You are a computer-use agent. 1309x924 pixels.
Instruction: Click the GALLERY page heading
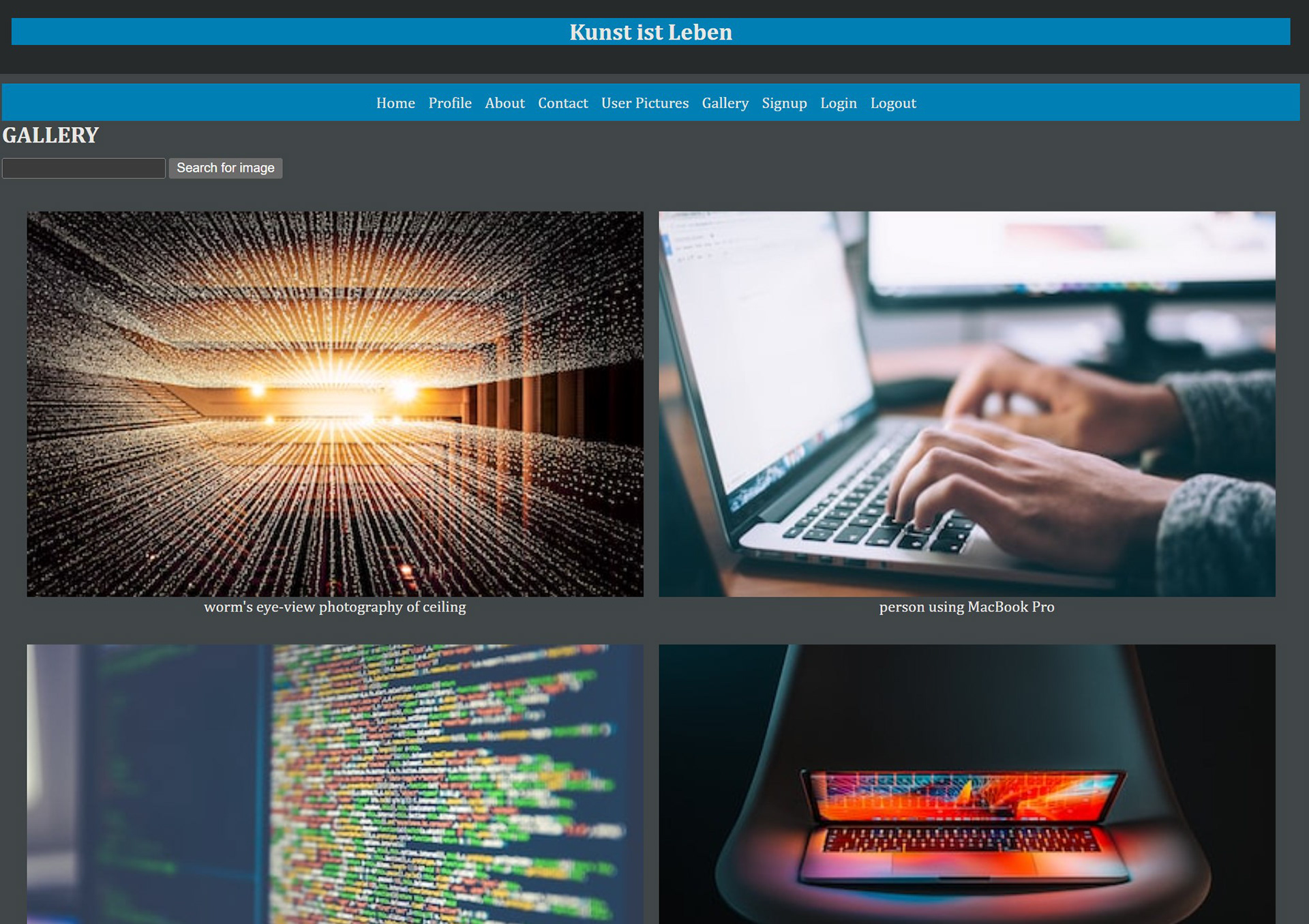click(51, 135)
